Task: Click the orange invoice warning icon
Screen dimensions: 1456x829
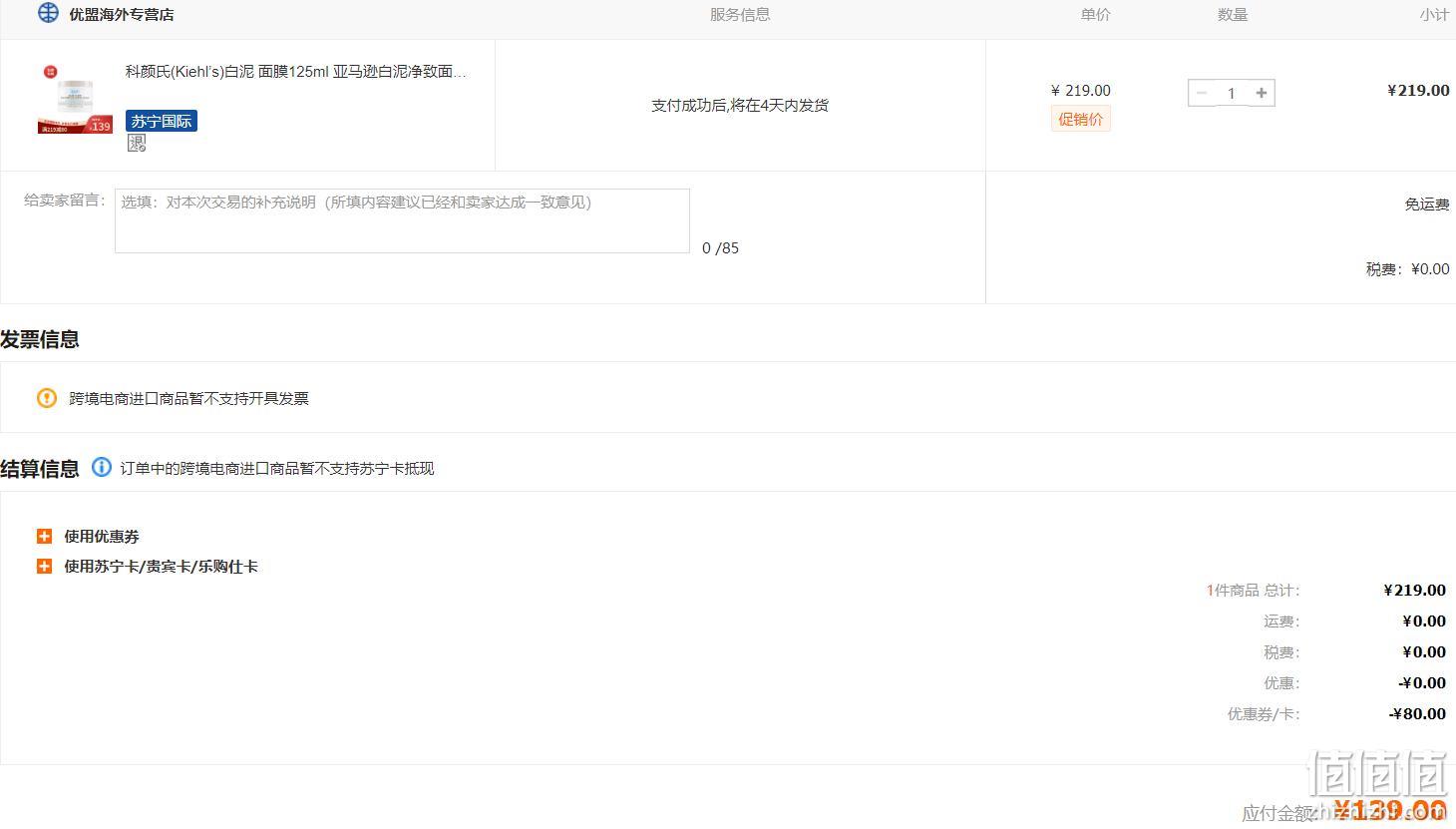Action: 47,398
